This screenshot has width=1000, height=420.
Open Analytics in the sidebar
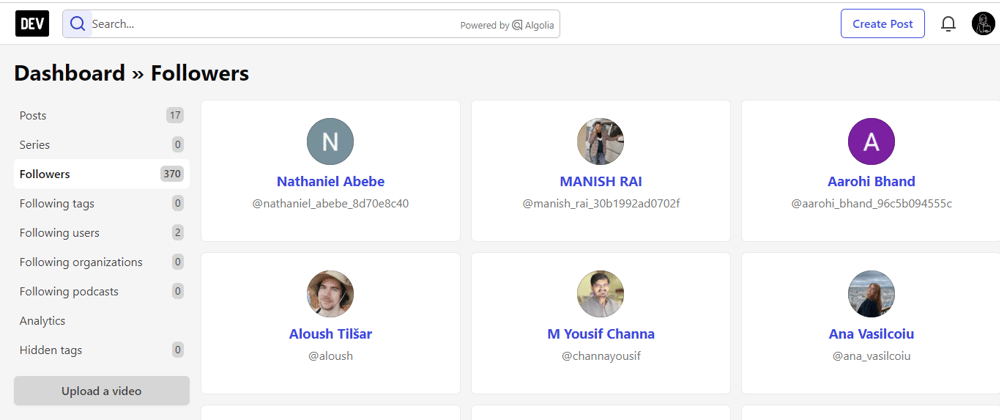101,321
